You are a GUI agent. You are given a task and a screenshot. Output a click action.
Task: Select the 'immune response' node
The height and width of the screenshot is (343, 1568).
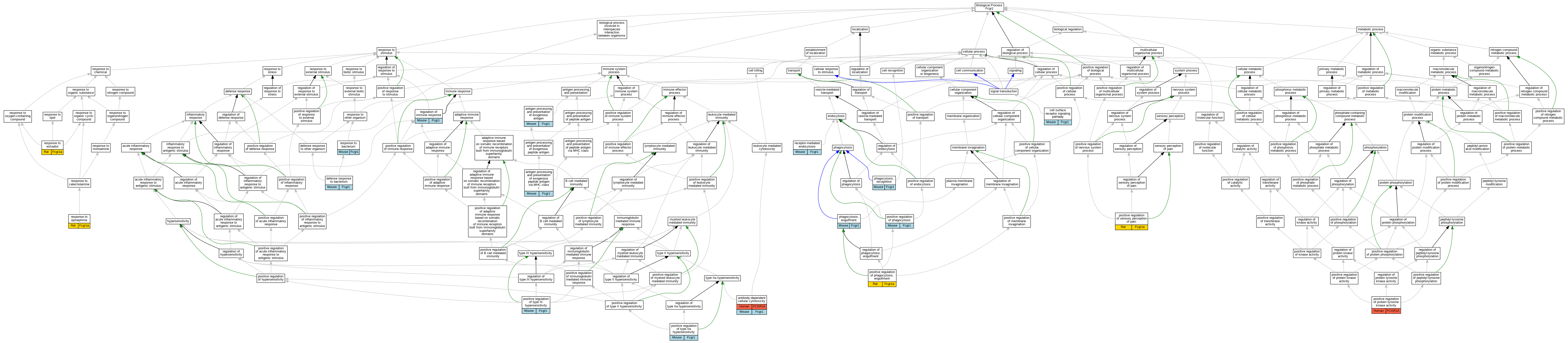[x=458, y=91]
